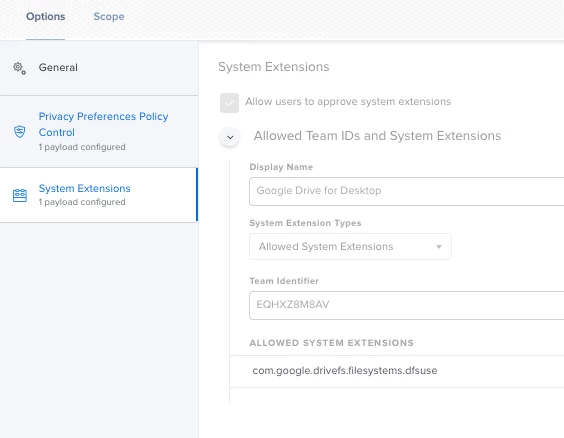
Task: Open Privacy Preferences Policy Control payload
Action: pos(99,132)
